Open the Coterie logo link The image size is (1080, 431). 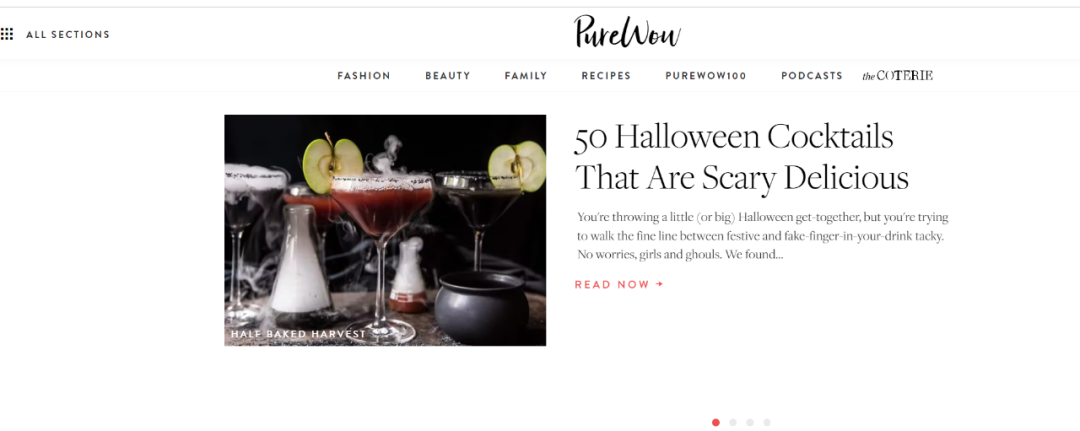coord(897,76)
